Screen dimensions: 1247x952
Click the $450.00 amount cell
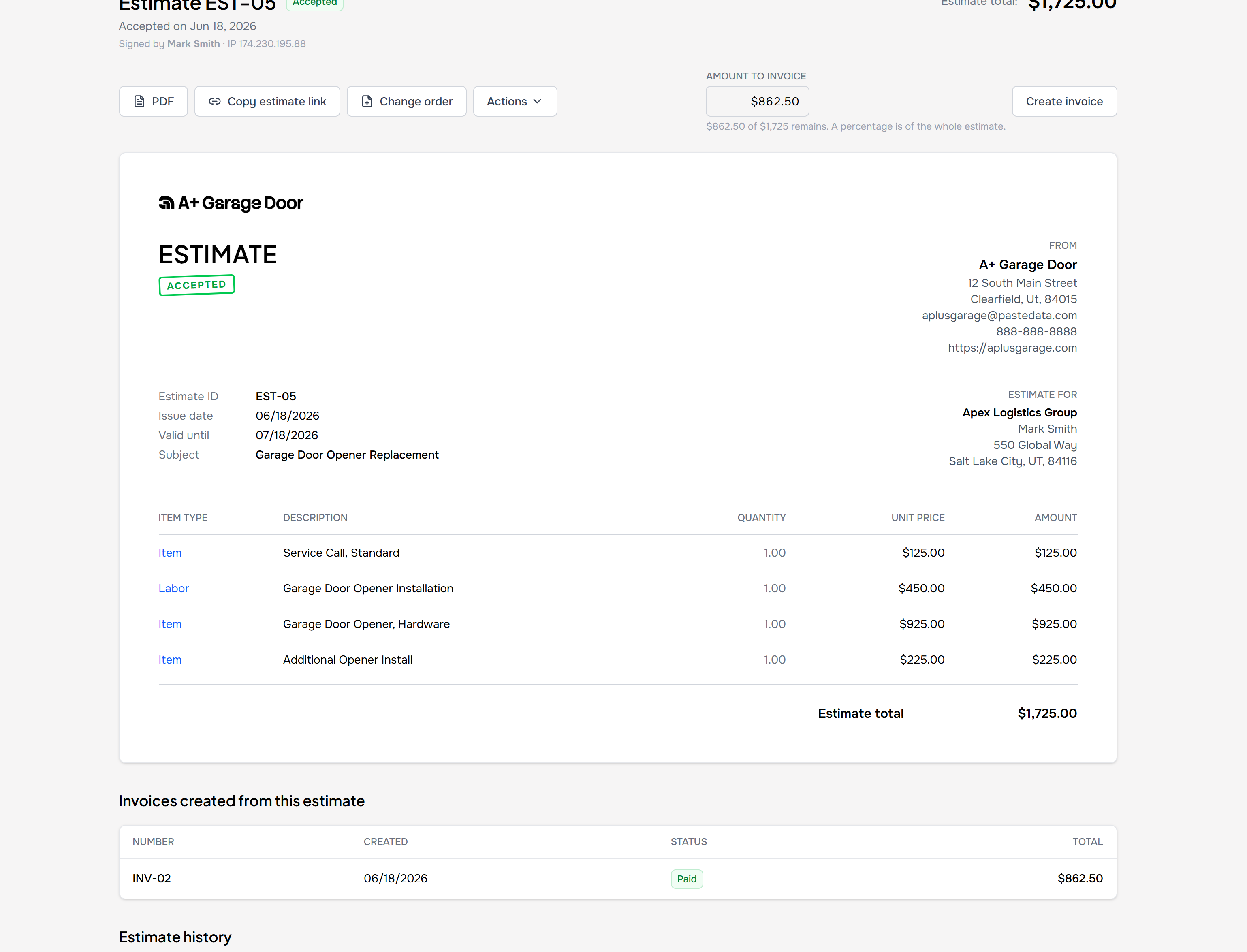1054,588
